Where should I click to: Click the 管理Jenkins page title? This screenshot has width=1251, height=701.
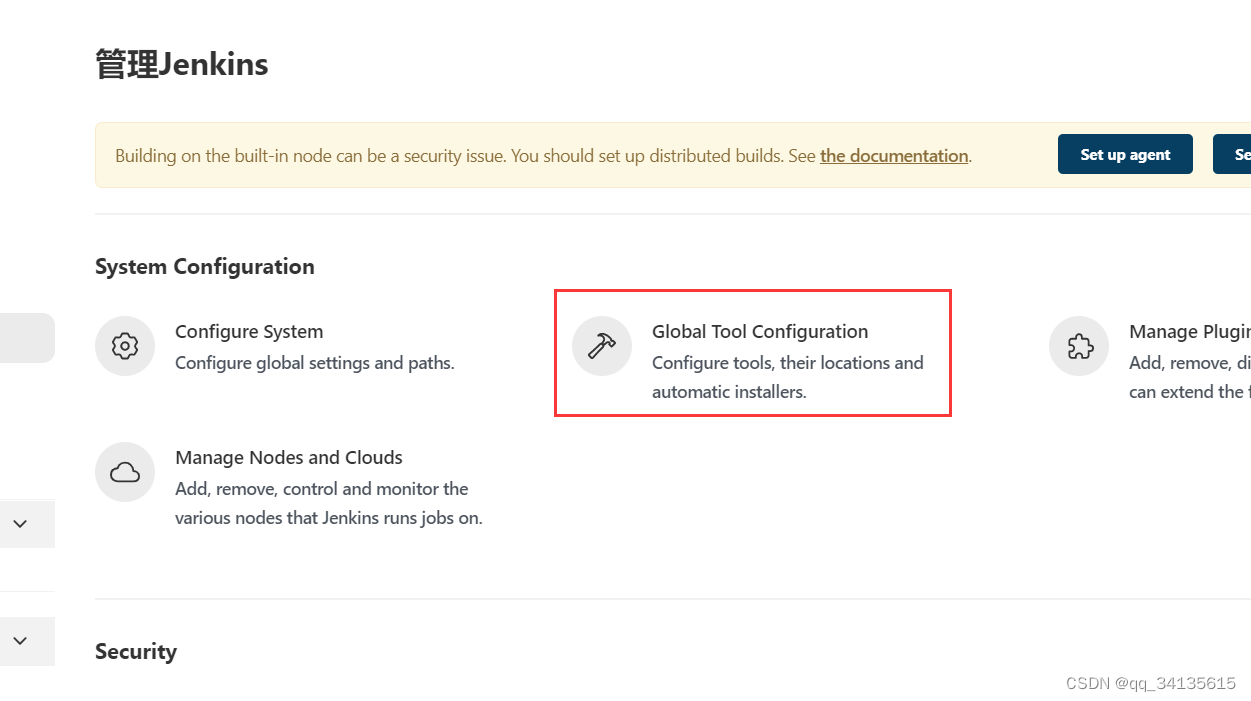pyautogui.click(x=182, y=64)
